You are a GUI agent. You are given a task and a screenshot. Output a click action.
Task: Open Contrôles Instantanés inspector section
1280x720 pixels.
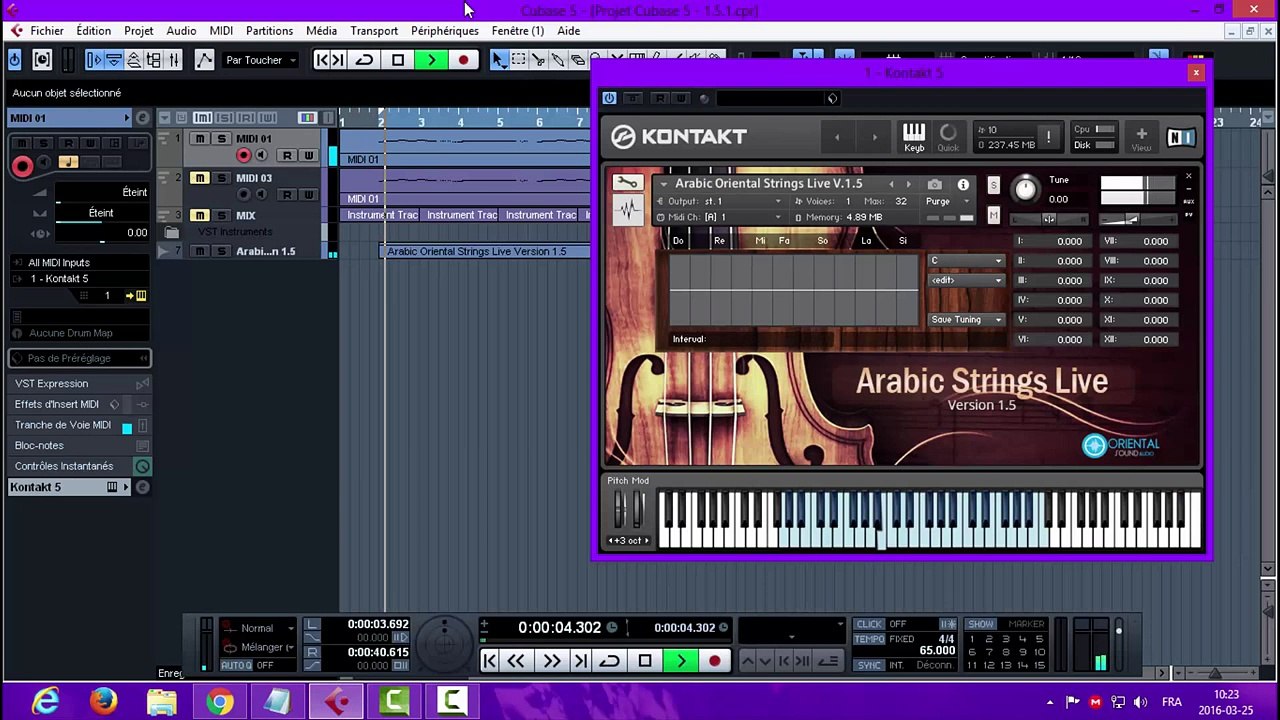tap(80, 466)
